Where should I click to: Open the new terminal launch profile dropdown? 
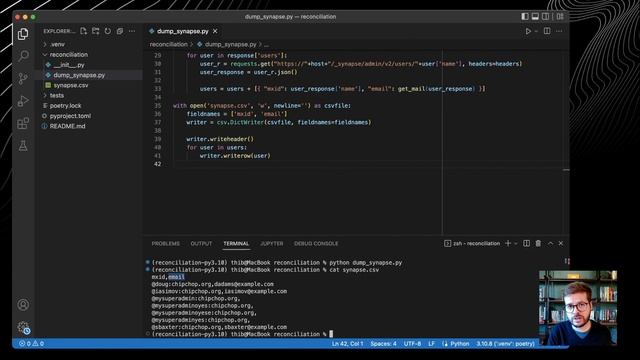click(x=516, y=243)
